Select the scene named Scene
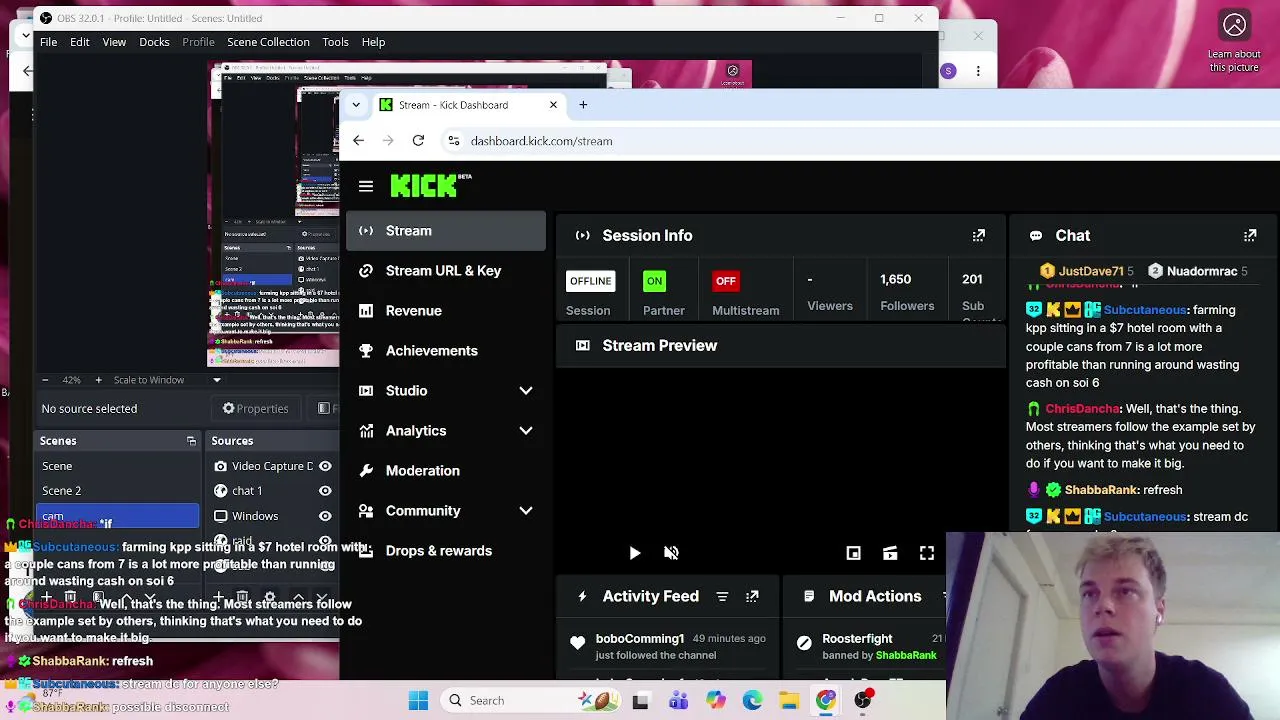This screenshot has height=720, width=1280. (118, 466)
